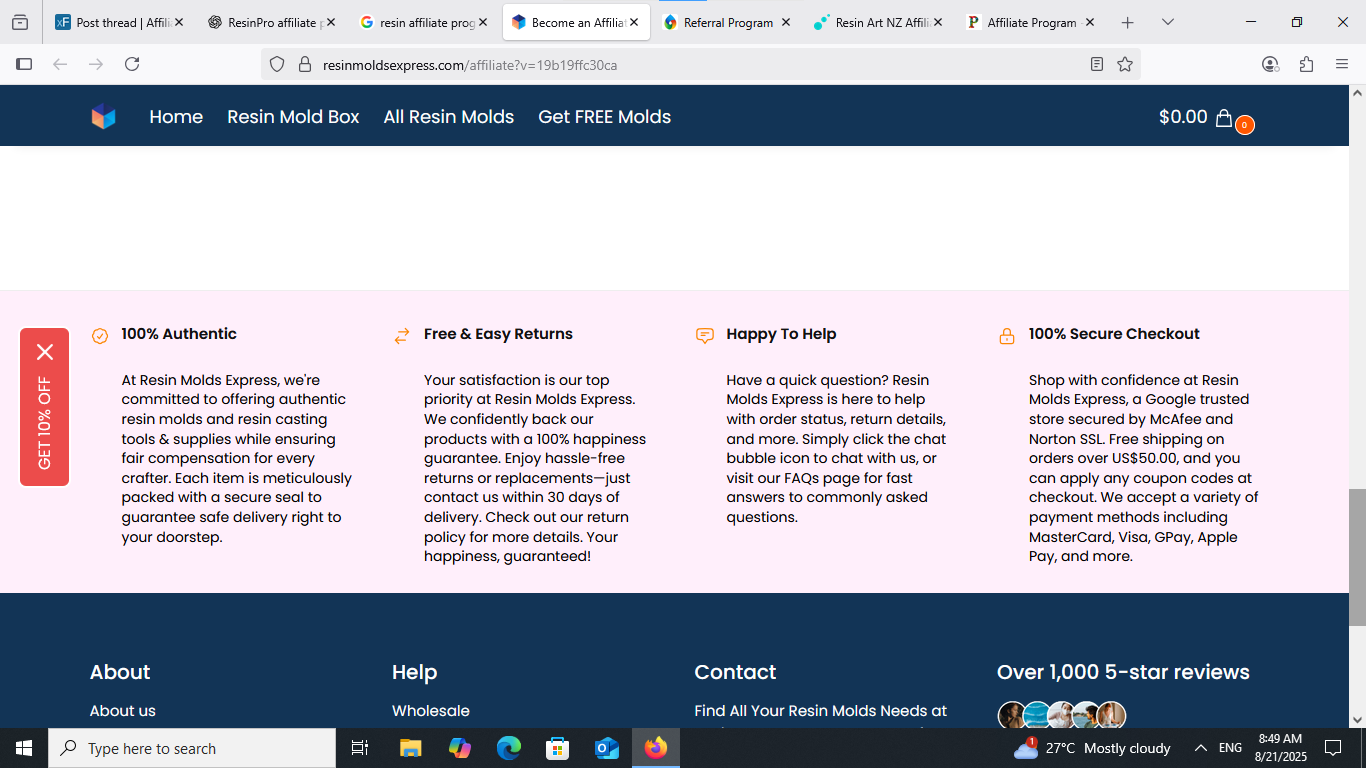The image size is (1366, 768).
Task: Click the GET 10% OFF side button
Action: (45, 407)
